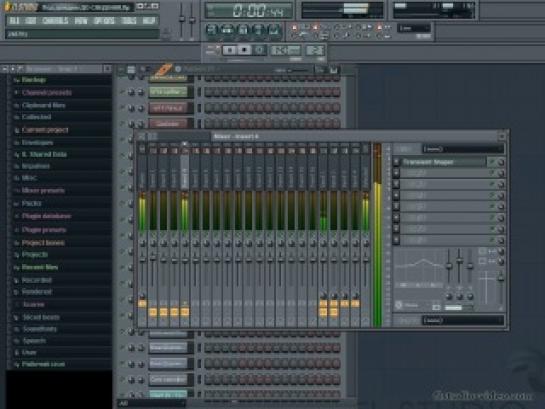Toggle the second effect slot enable switch
The width and height of the screenshot is (545, 409).
click(x=492, y=173)
